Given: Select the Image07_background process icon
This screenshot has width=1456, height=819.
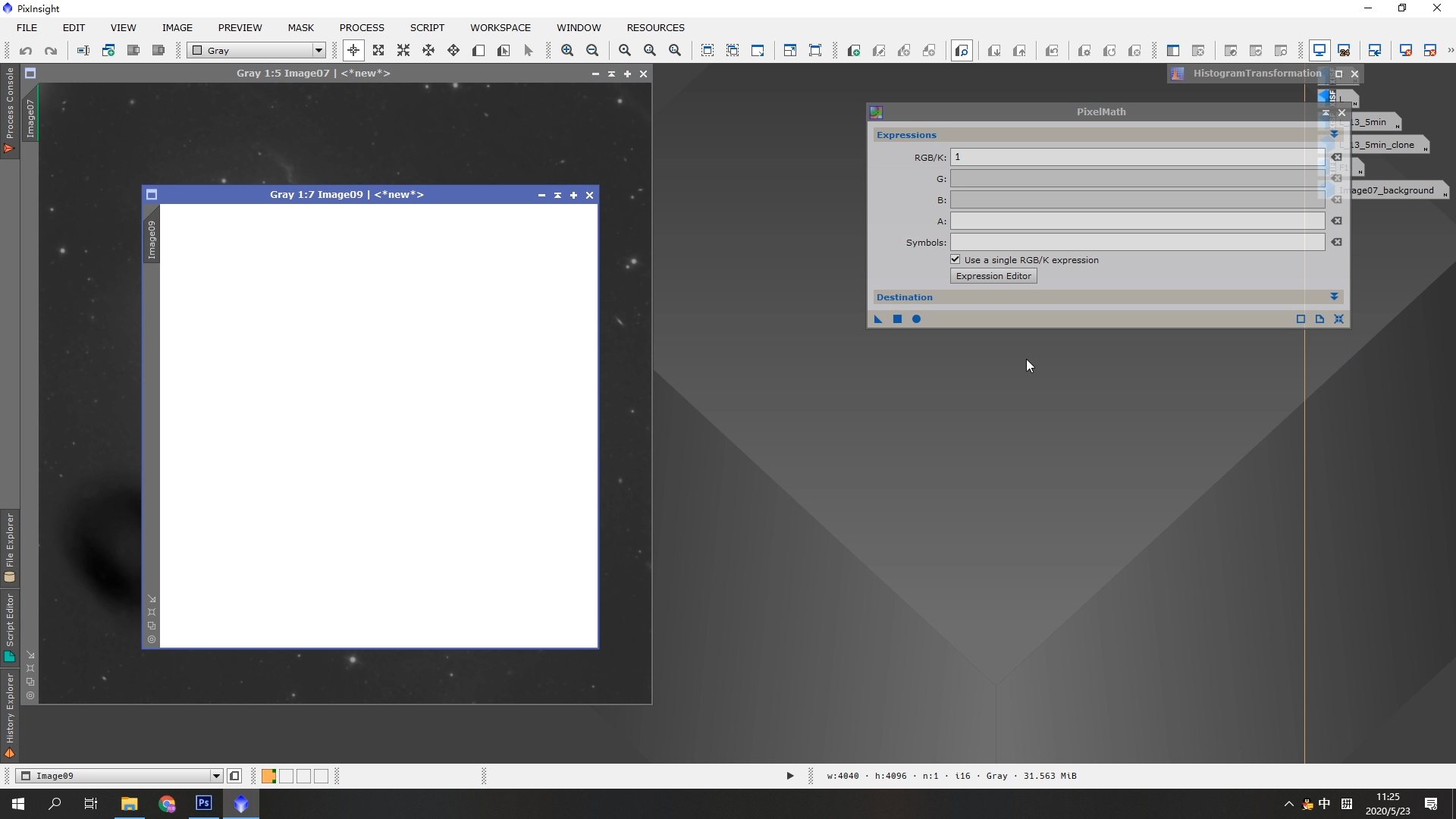Looking at the screenshot, I should pyautogui.click(x=1397, y=190).
